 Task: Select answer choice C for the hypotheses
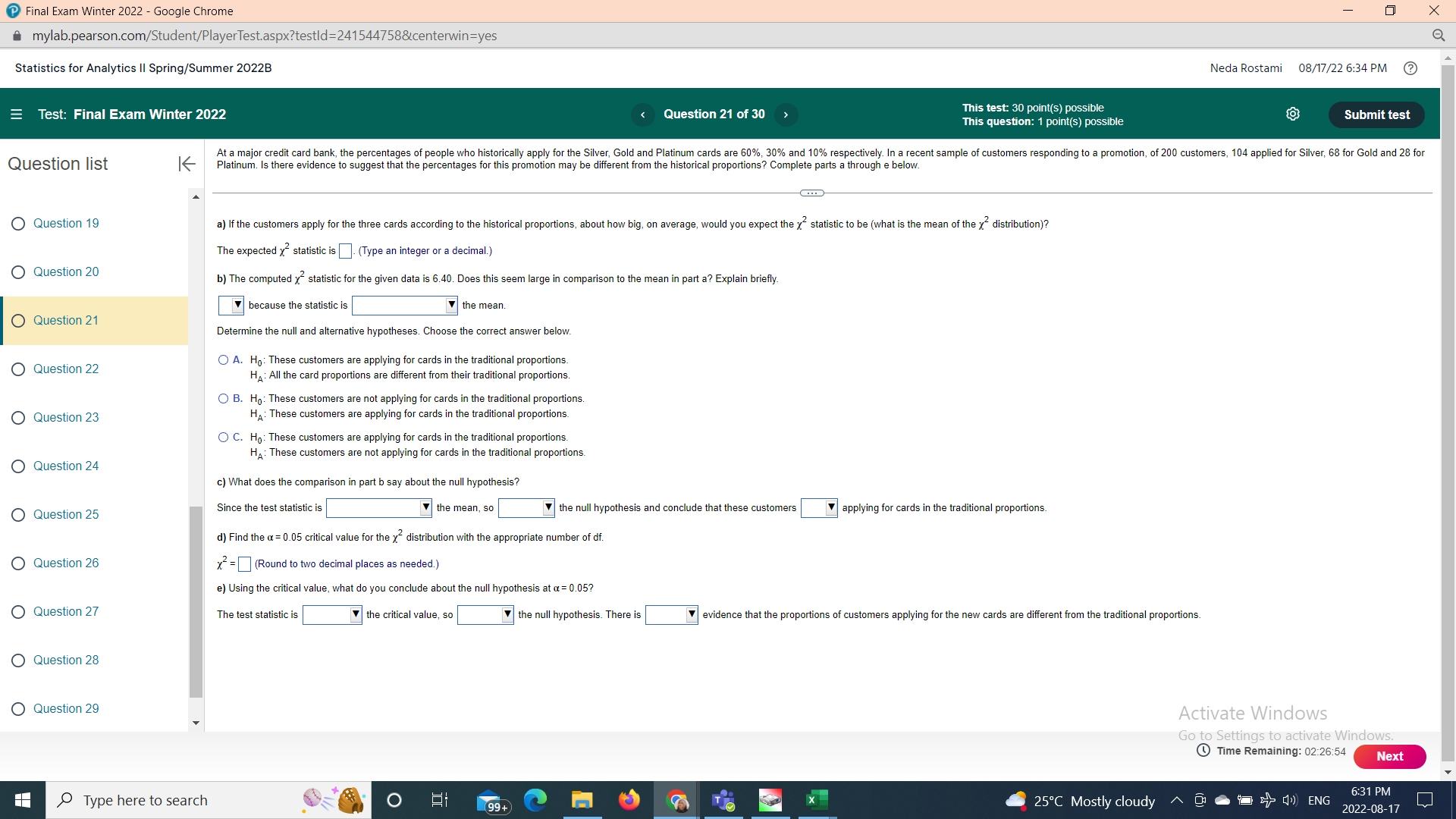click(222, 437)
